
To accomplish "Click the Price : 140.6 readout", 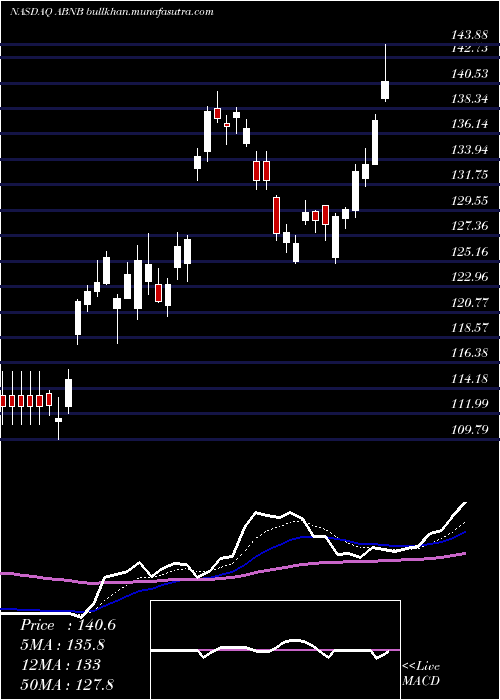I will 68,625.
